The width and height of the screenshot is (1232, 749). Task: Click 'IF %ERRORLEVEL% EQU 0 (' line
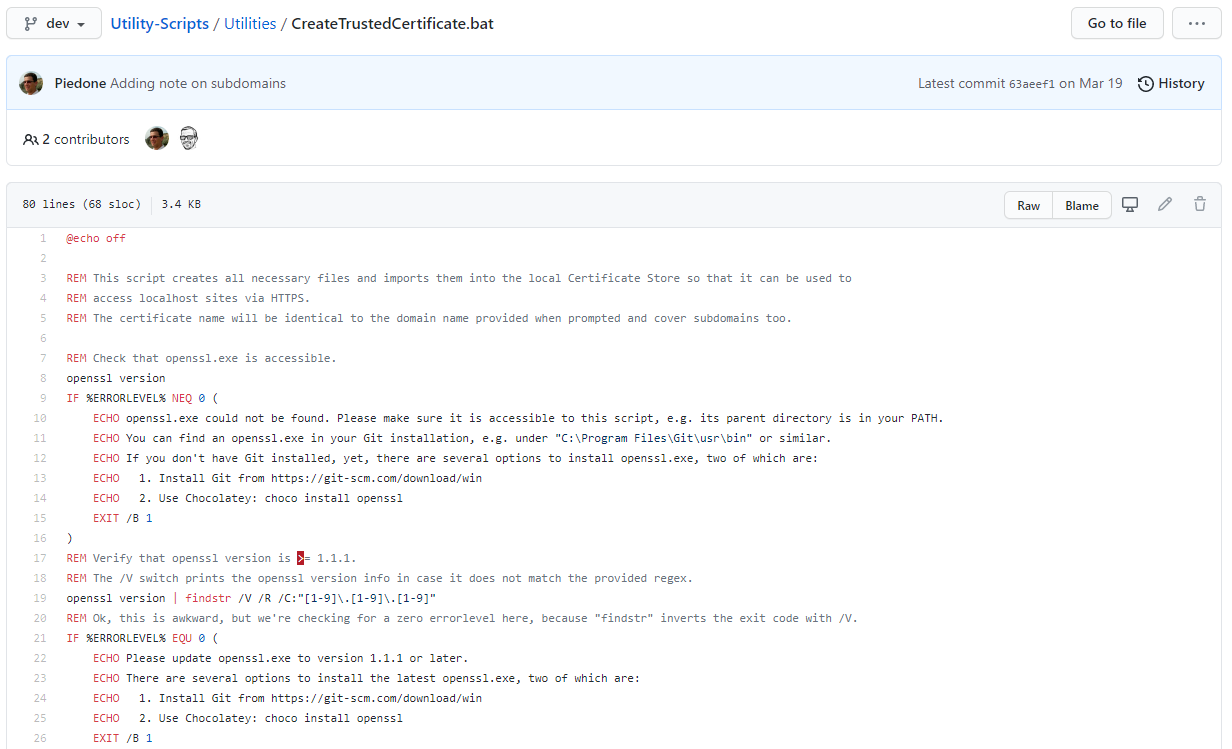[141, 638]
